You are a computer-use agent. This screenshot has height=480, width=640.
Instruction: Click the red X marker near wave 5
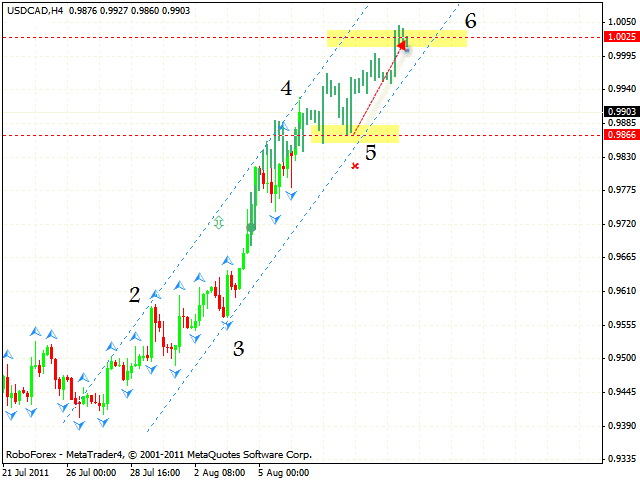point(355,166)
